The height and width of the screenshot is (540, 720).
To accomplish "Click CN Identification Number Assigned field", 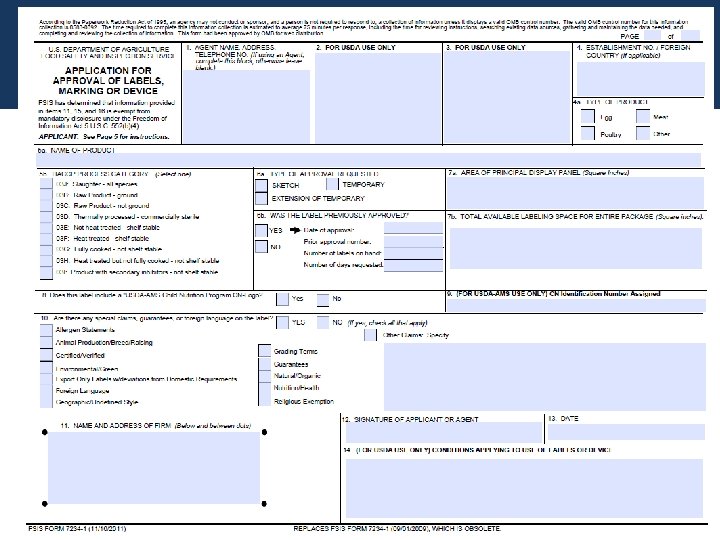I will pyautogui.click(x=576, y=305).
